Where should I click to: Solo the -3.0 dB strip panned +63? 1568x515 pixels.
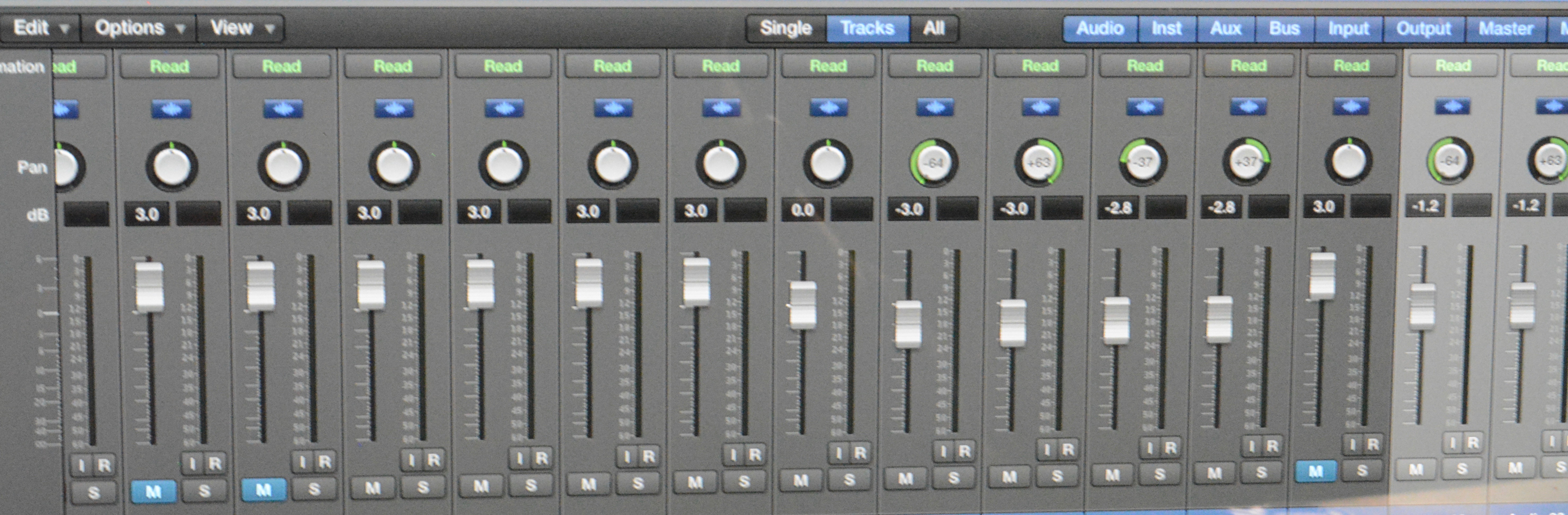pyautogui.click(x=1057, y=476)
